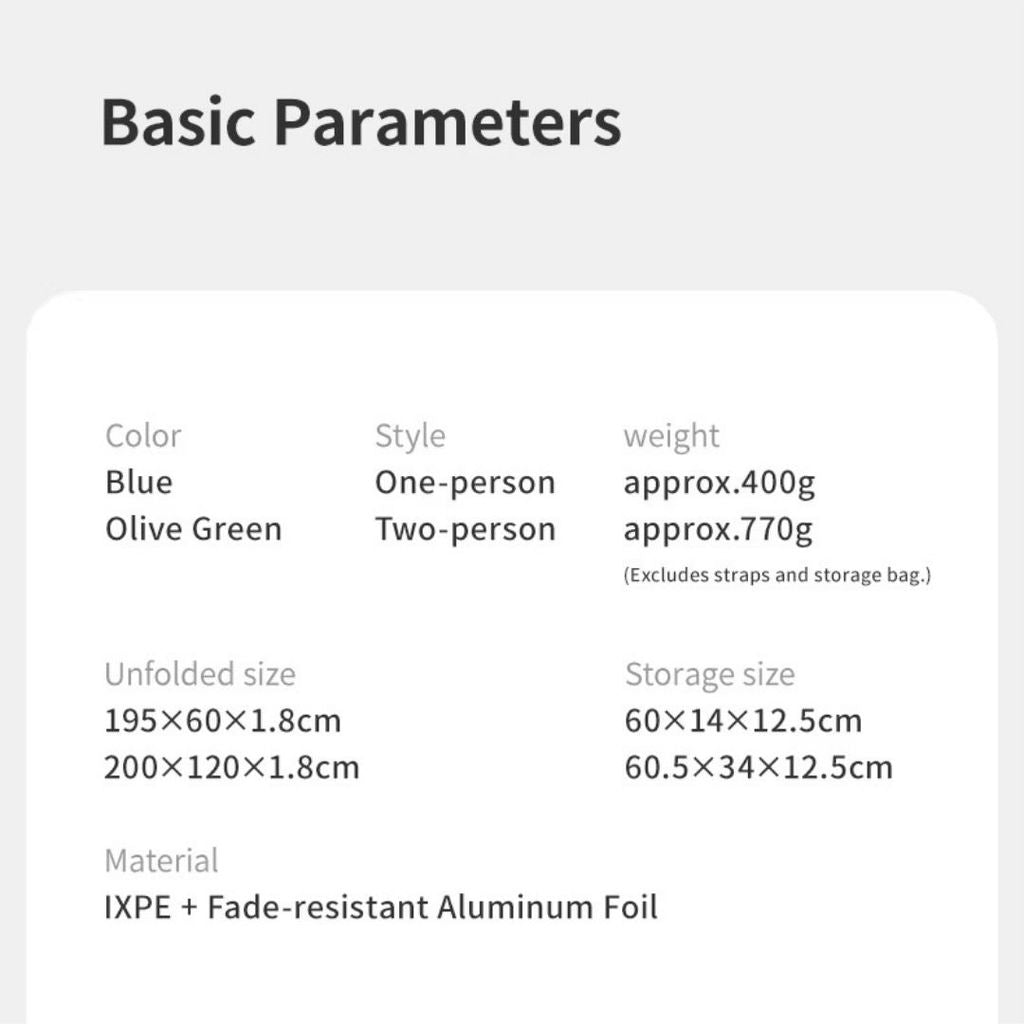Click the 'approx.770g' weight value
Viewport: 1024px width, 1024px height.
(718, 529)
